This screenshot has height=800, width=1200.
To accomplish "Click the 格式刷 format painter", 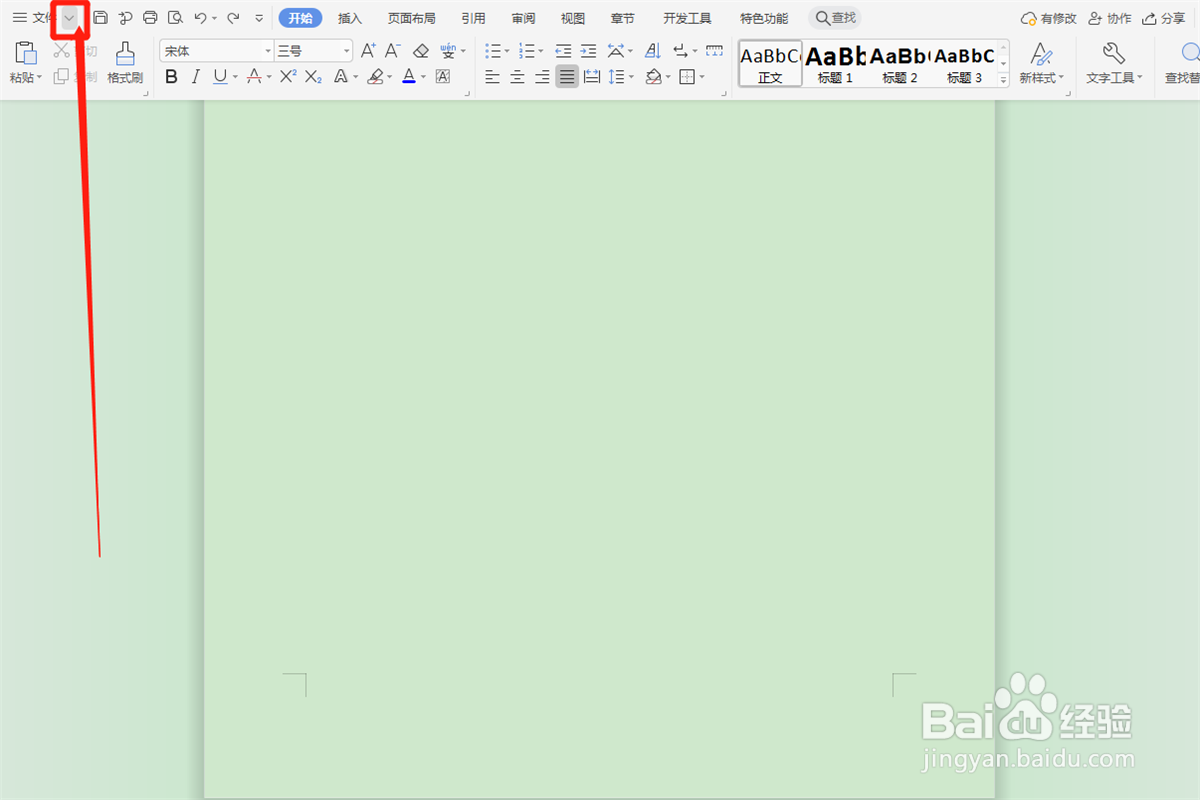I will pos(125,62).
